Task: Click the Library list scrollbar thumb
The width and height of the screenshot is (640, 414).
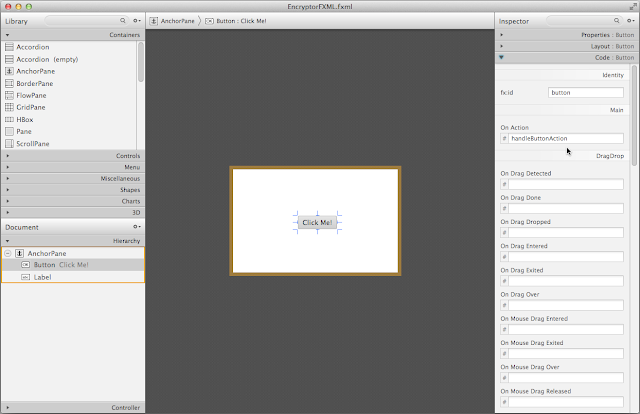Action: pos(141,62)
